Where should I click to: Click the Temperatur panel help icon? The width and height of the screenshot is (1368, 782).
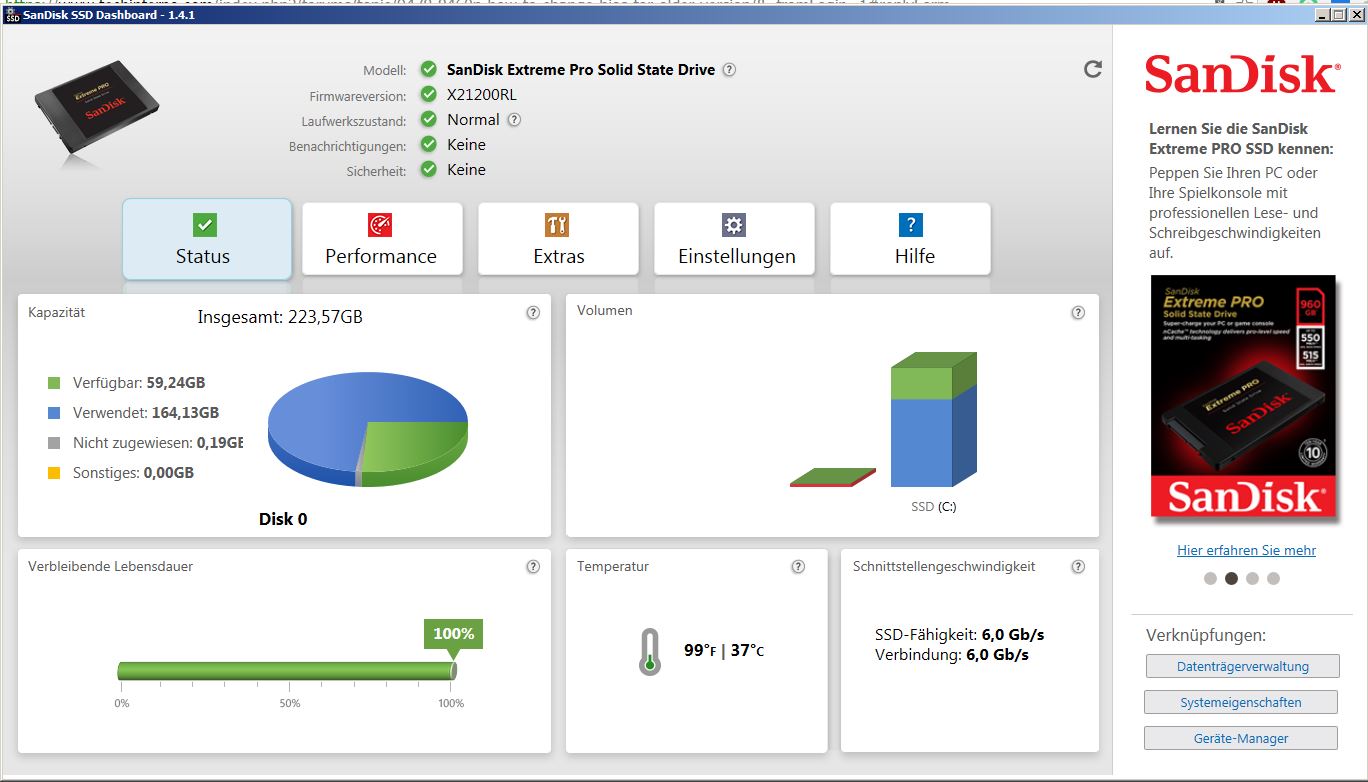pyautogui.click(x=798, y=567)
